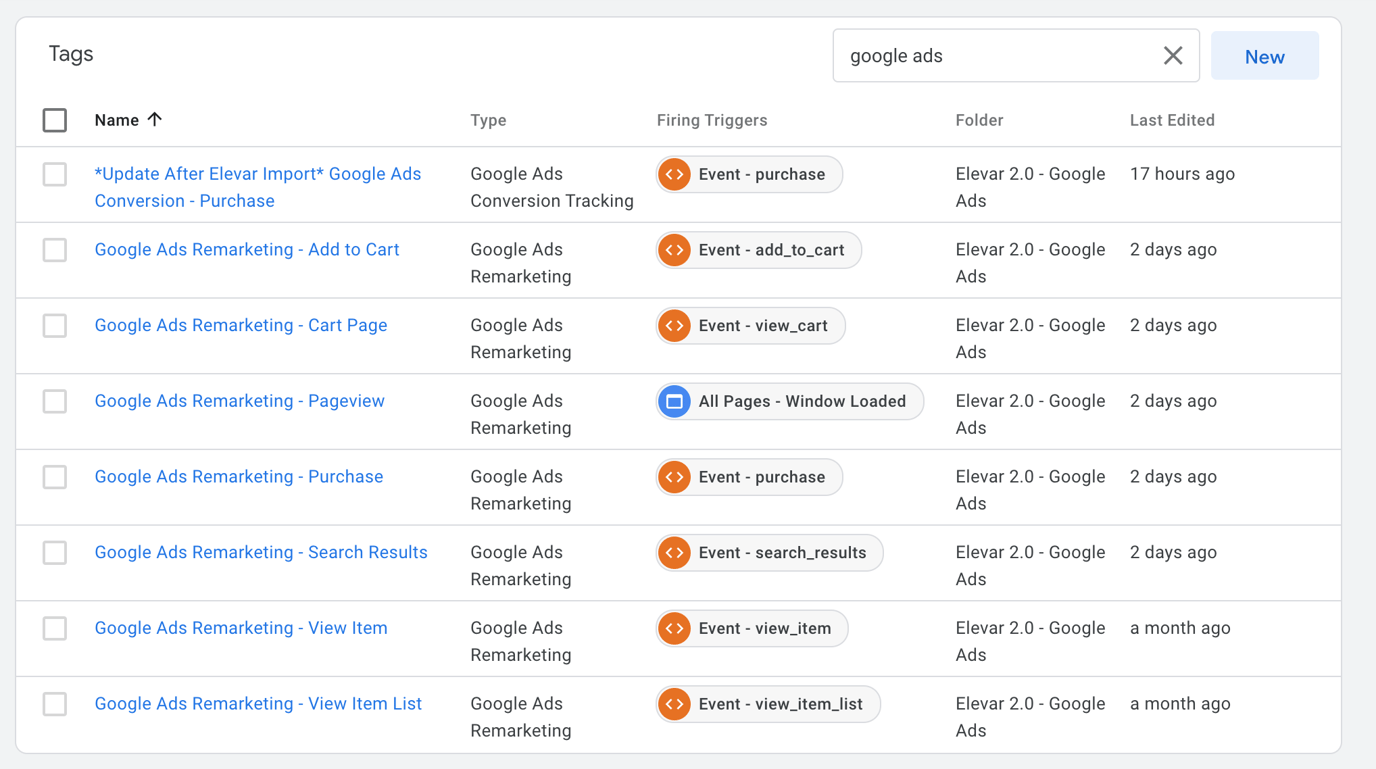Open Google Ads Remarketing - Cart Page tag
This screenshot has height=769, width=1376.
tap(241, 326)
